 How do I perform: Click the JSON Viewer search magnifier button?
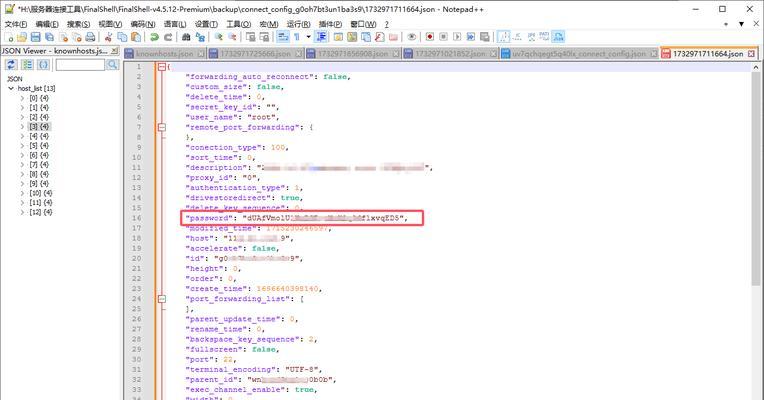click(113, 65)
